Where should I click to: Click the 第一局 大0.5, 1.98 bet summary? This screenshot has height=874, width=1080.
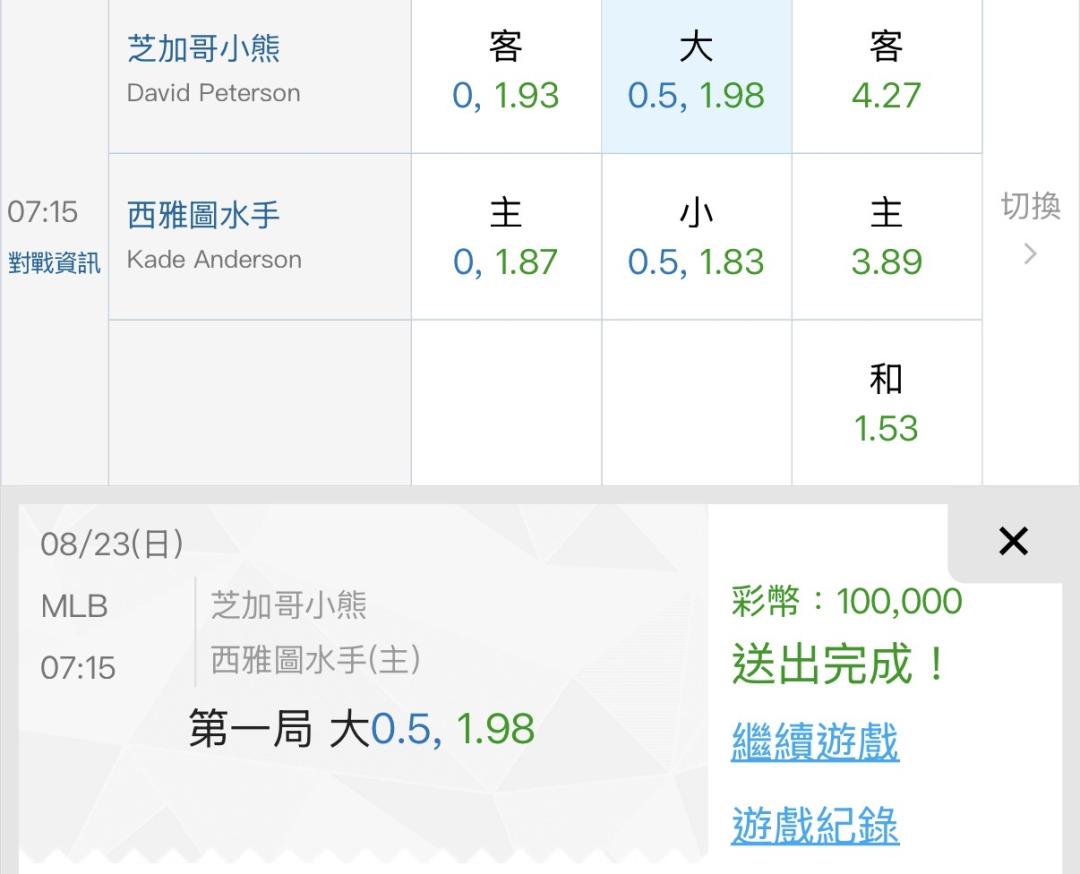(362, 729)
